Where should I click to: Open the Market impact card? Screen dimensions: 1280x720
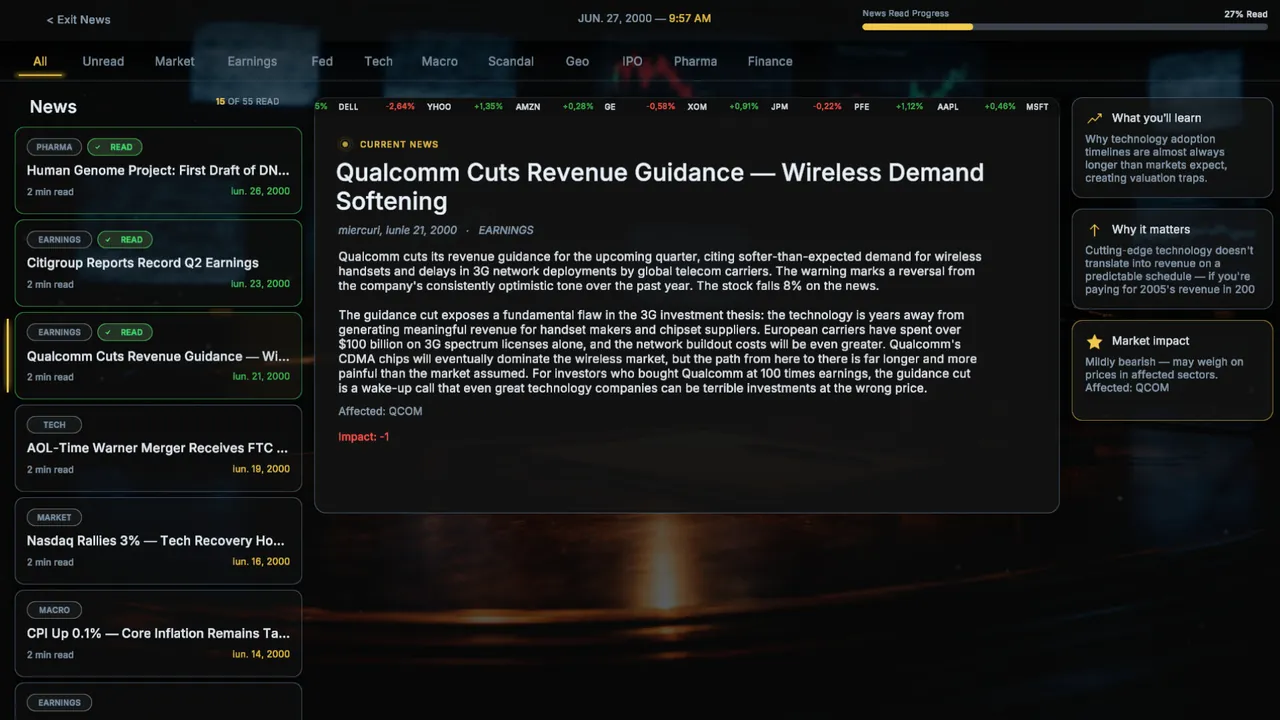tap(1172, 370)
